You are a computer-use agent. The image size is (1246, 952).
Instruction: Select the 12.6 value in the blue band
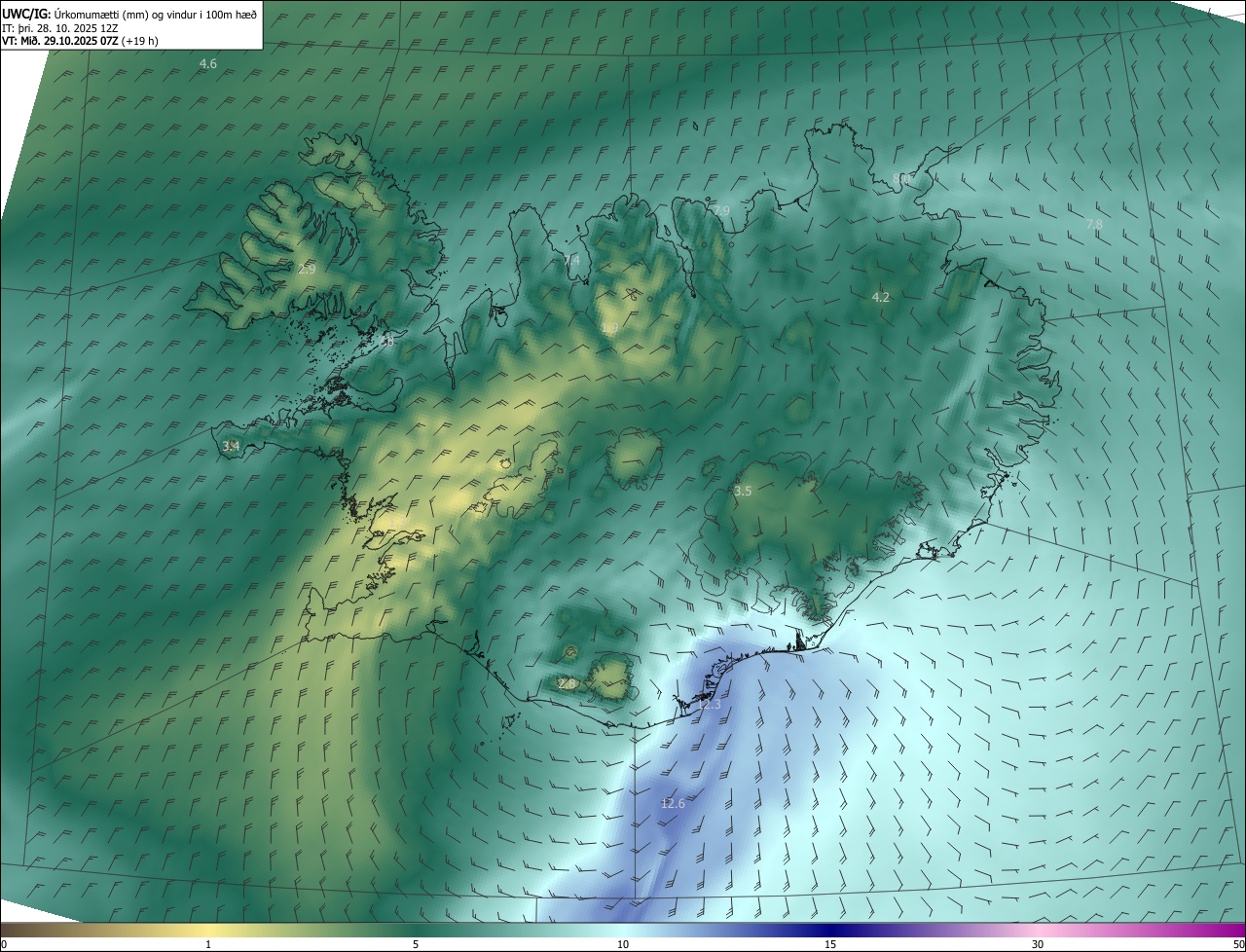[673, 803]
